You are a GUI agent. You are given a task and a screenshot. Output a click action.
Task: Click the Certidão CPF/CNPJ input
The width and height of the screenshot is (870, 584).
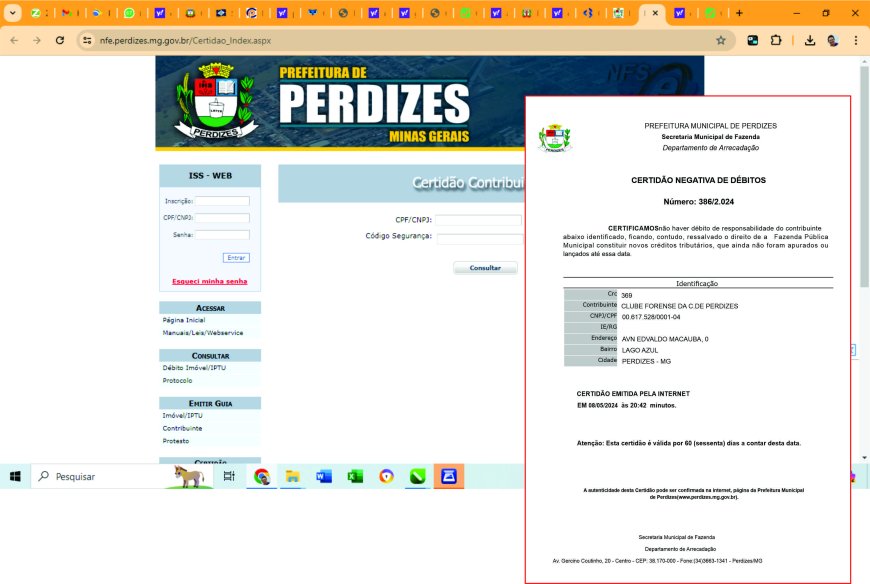click(x=478, y=220)
